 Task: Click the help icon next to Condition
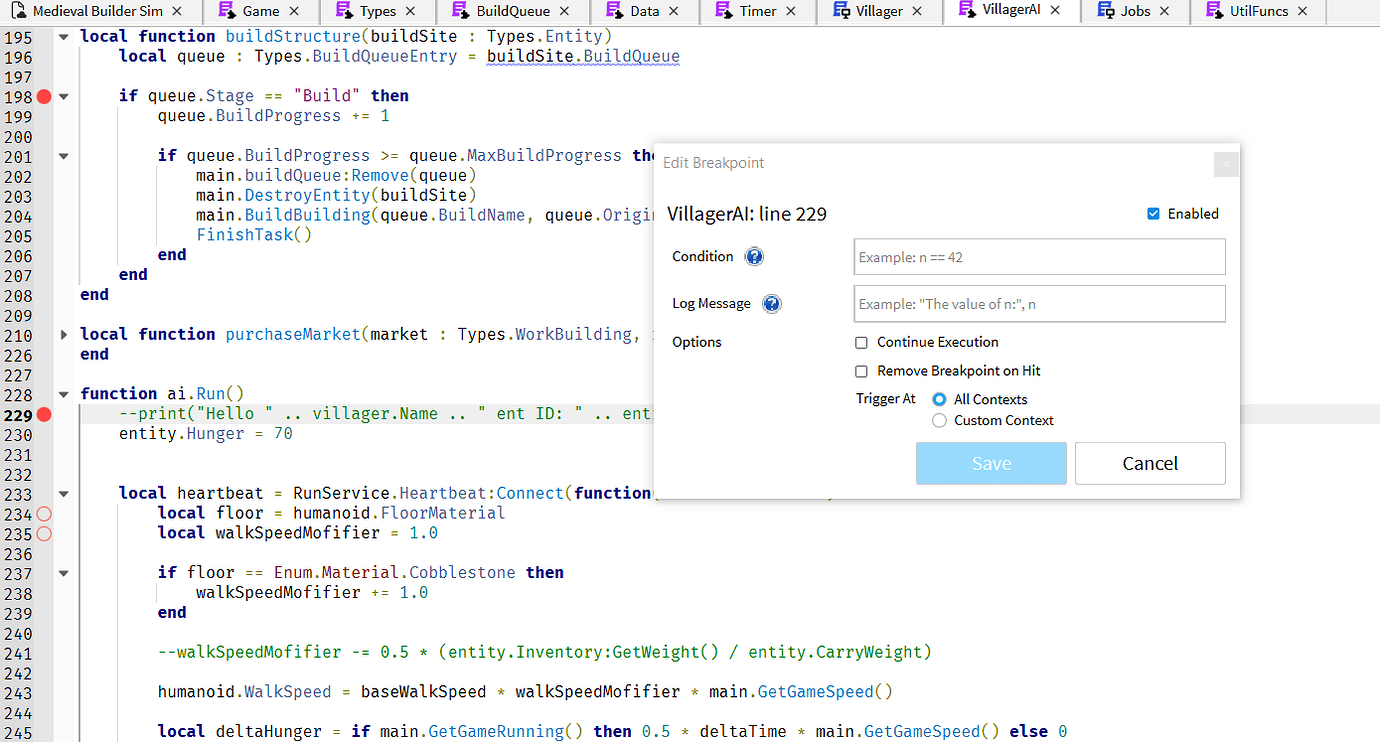754,256
